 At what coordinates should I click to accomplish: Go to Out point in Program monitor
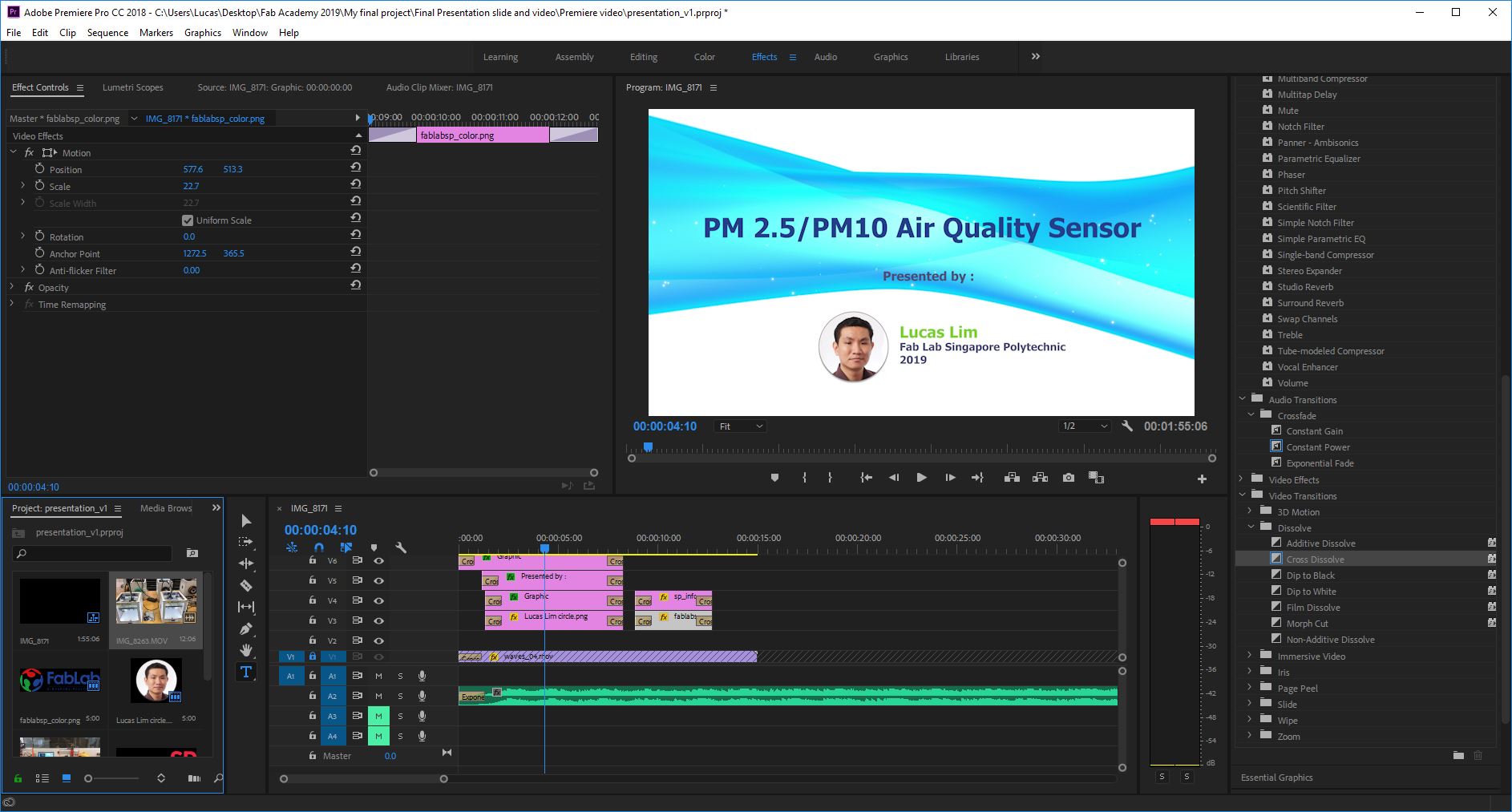tap(977, 478)
